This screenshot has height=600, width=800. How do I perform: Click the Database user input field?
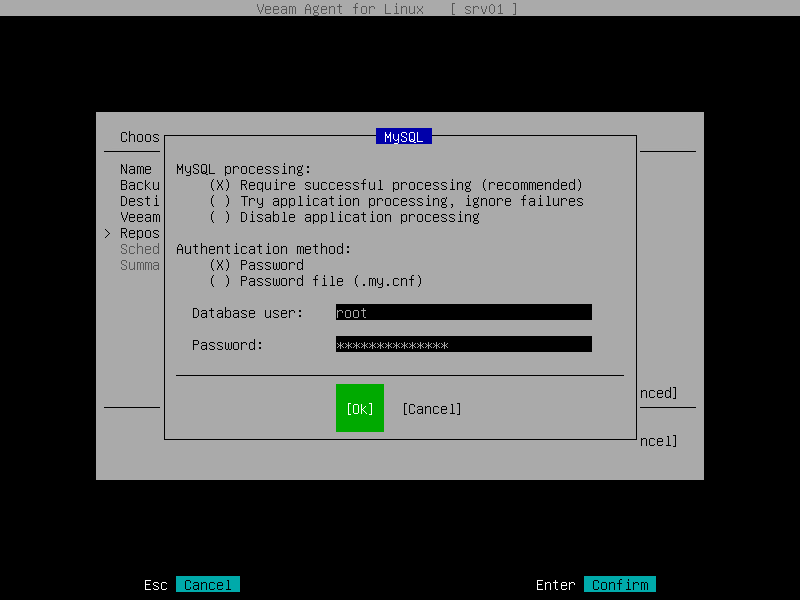(463, 312)
